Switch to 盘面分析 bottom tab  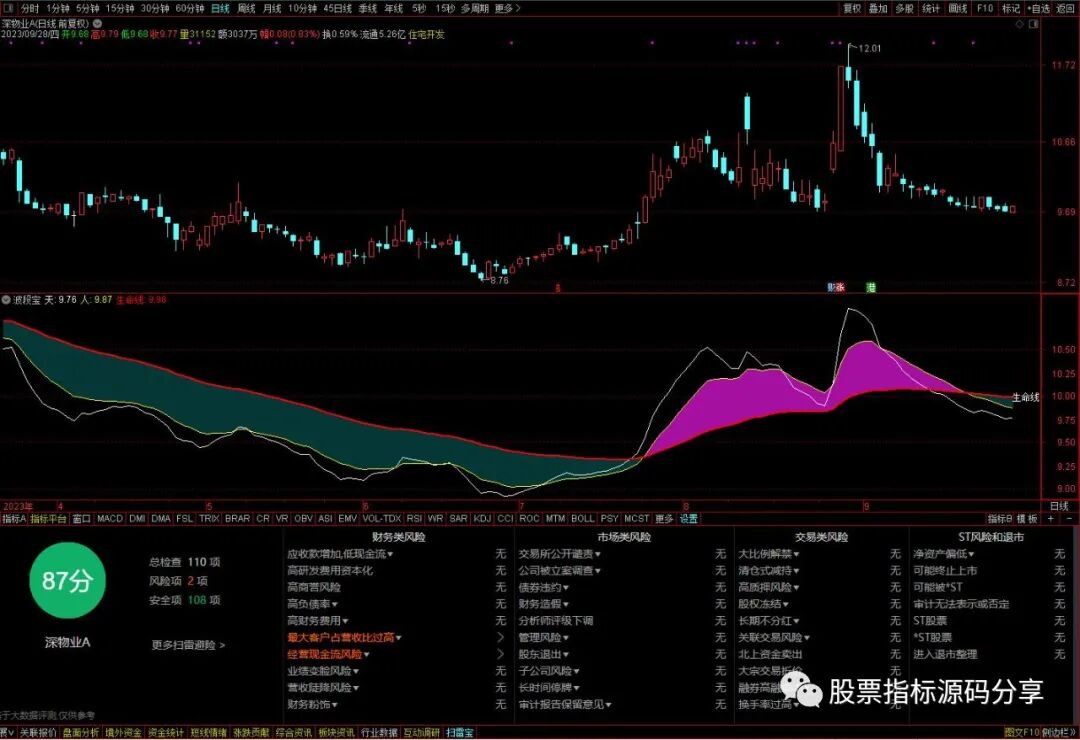point(81,733)
